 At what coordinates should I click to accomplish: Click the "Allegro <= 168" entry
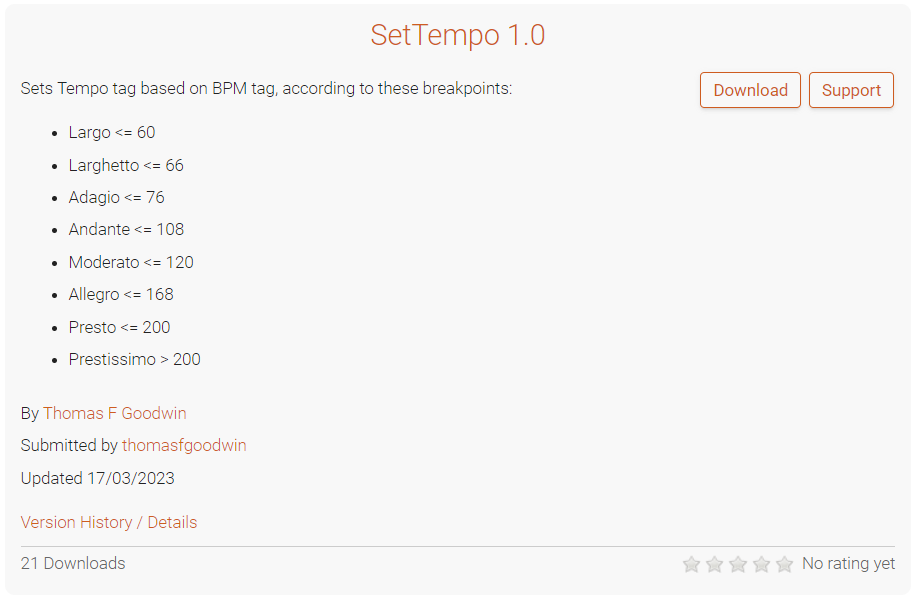[x=121, y=294]
